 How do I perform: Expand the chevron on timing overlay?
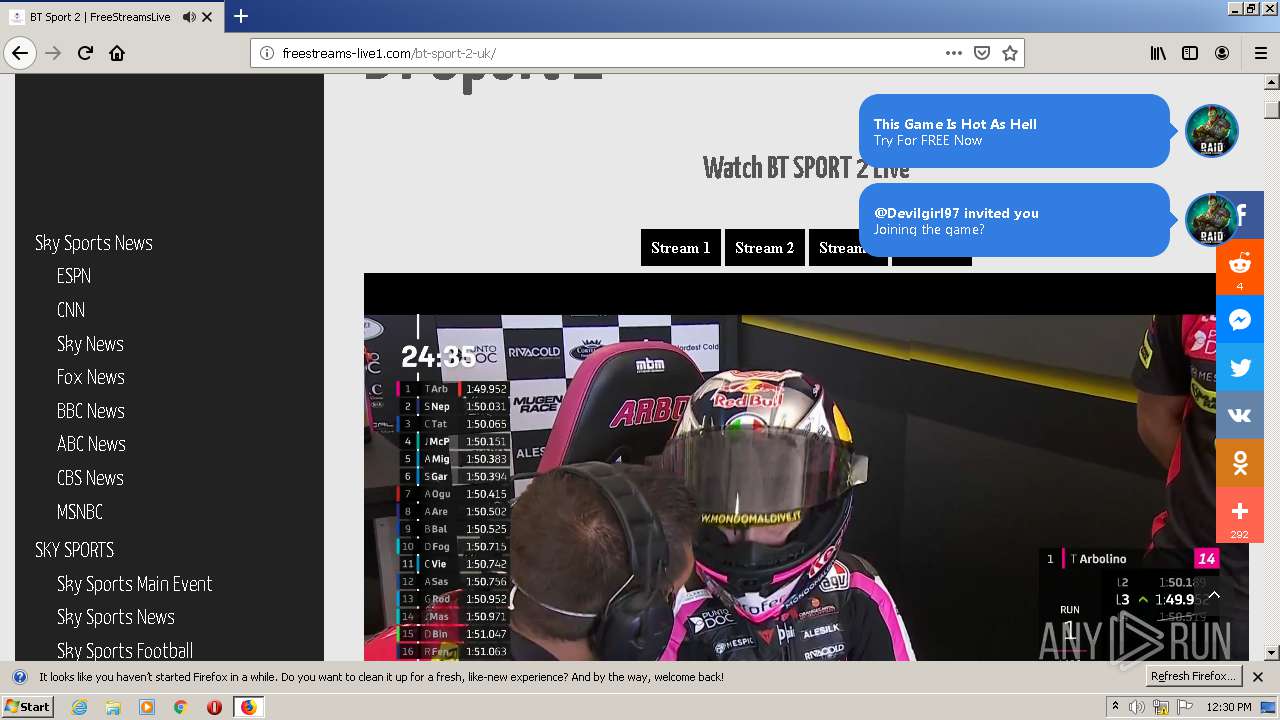(x=1214, y=595)
